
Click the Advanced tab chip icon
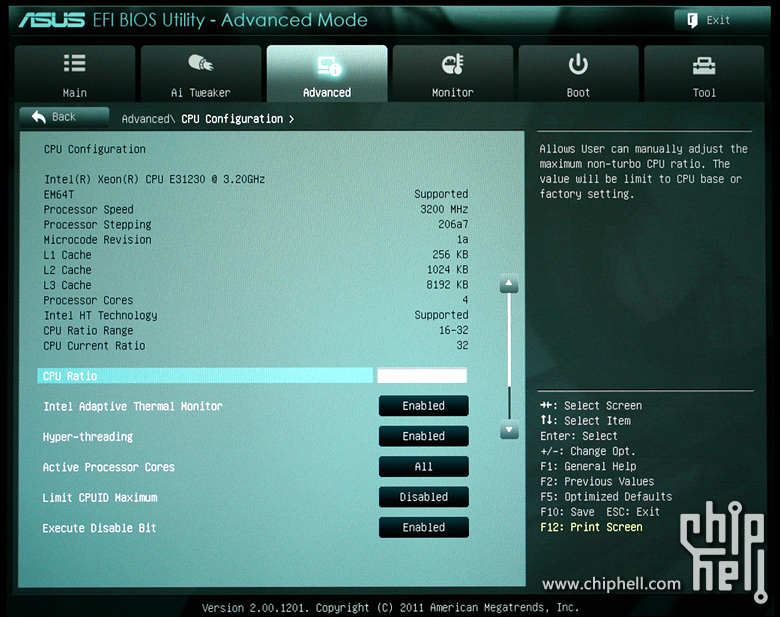point(329,66)
